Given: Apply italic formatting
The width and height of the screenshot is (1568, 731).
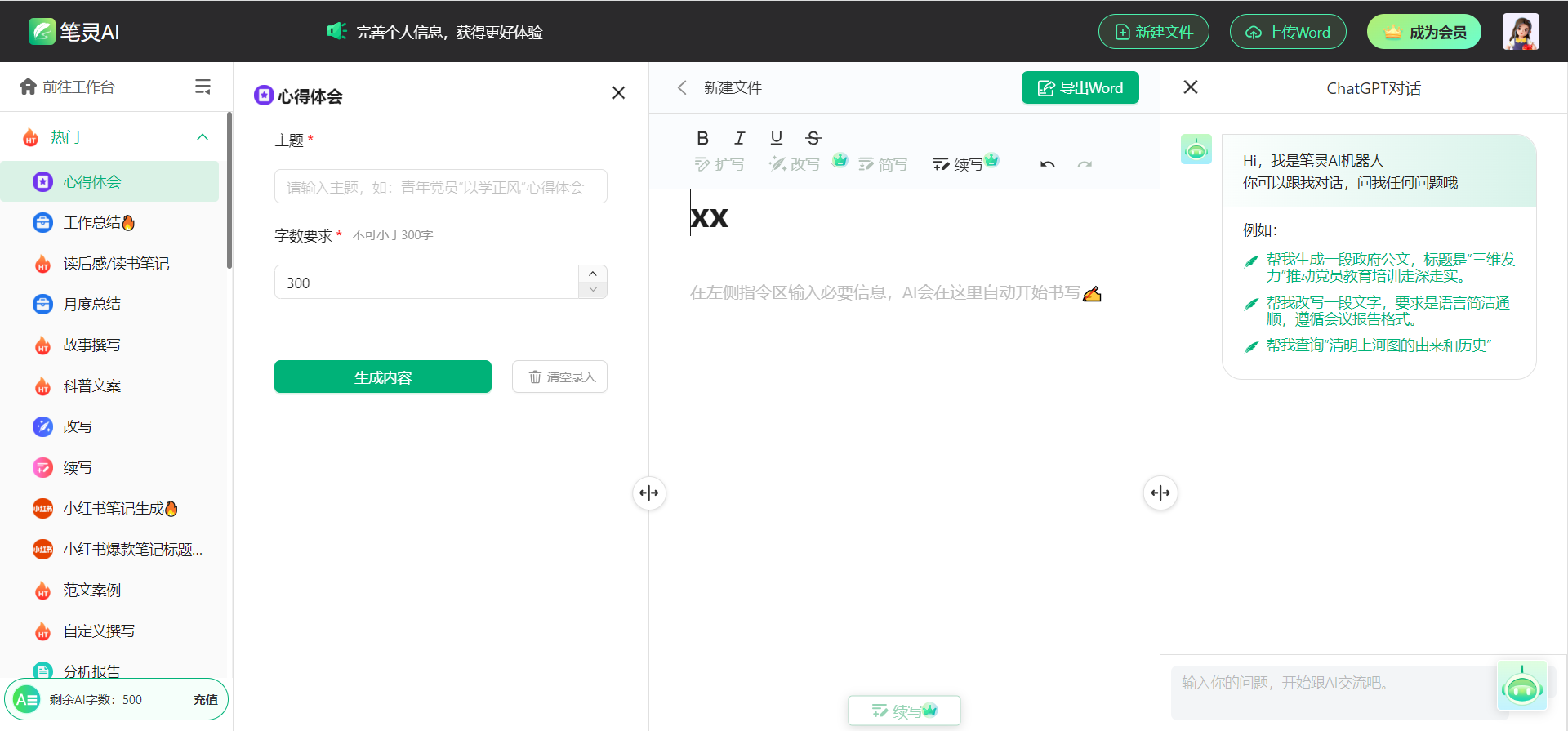Looking at the screenshot, I should pos(739,138).
